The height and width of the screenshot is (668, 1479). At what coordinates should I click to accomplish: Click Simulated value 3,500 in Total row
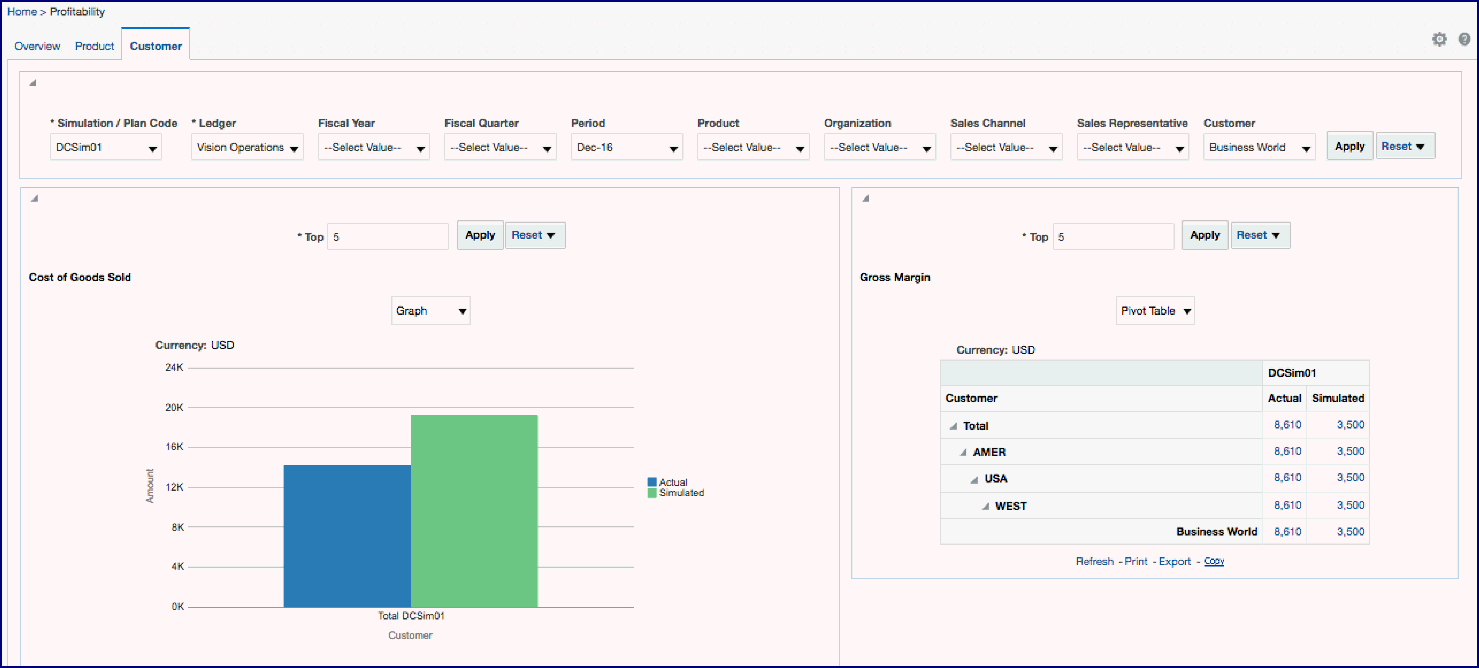coord(1350,425)
